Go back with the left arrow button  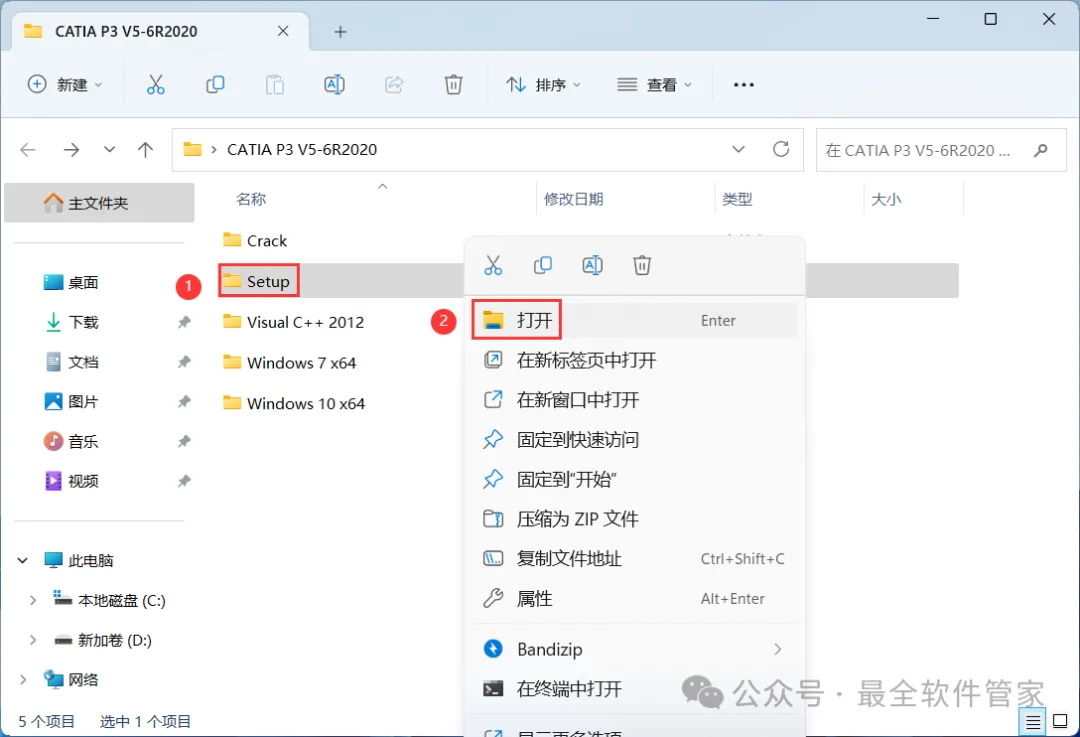point(28,149)
